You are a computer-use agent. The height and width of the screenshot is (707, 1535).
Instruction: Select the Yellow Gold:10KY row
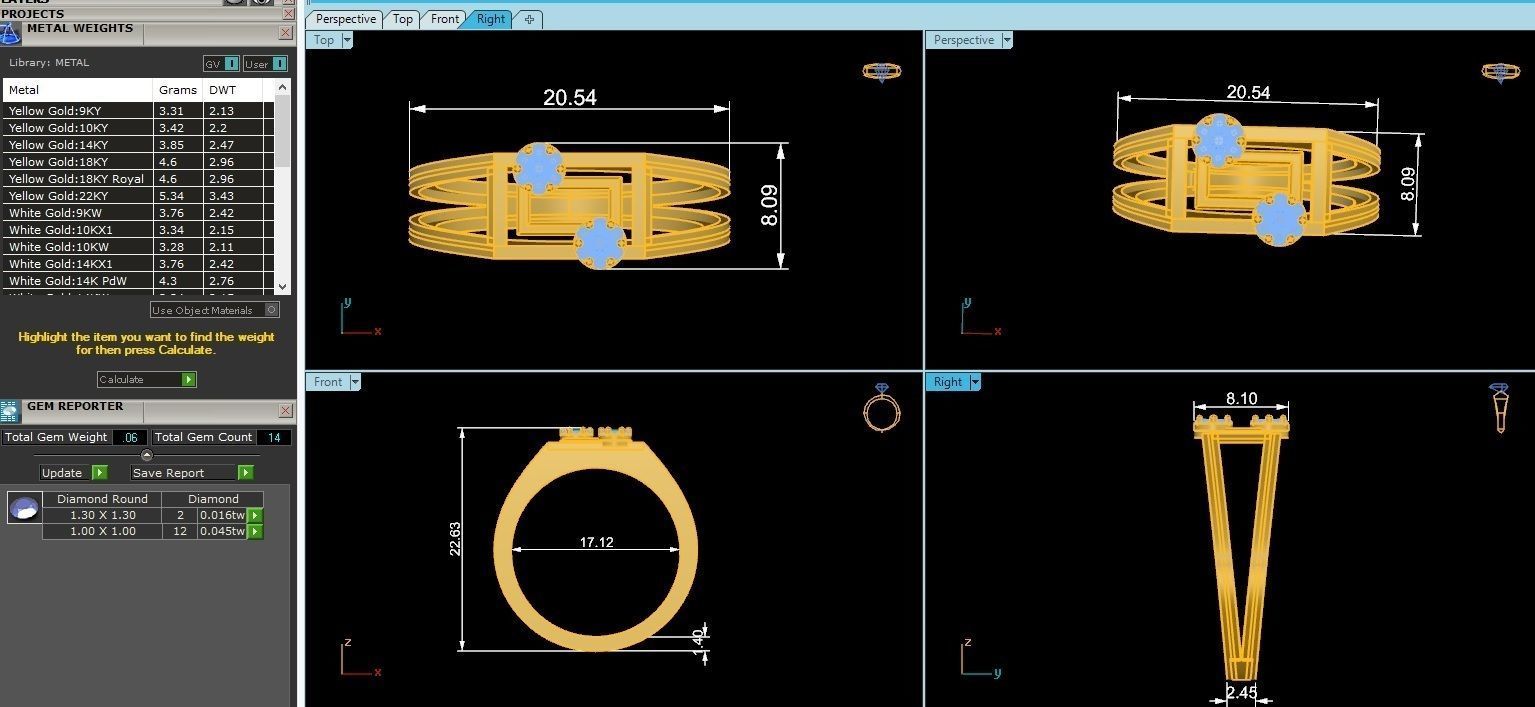(139, 128)
